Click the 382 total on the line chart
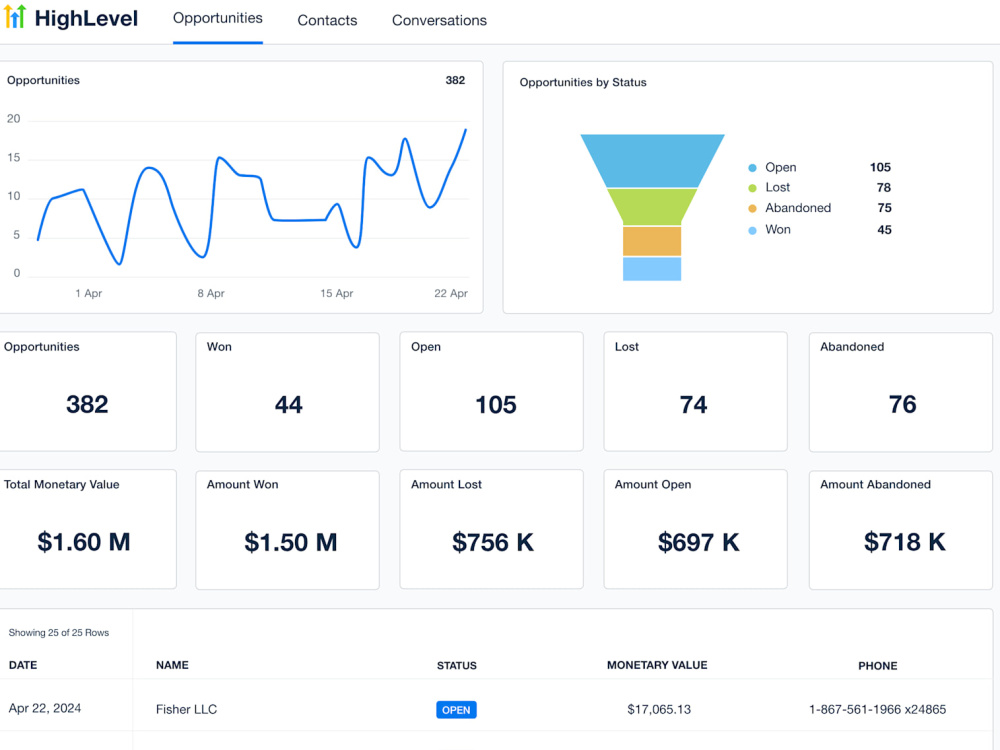This screenshot has width=1000, height=750. [x=455, y=80]
